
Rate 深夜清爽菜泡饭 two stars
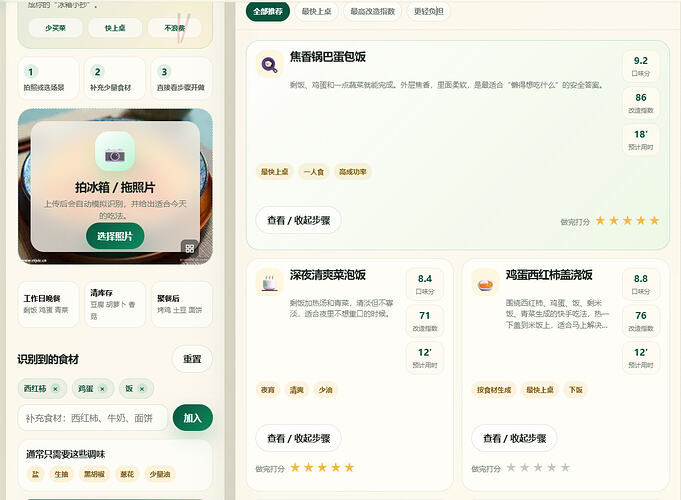(308, 467)
